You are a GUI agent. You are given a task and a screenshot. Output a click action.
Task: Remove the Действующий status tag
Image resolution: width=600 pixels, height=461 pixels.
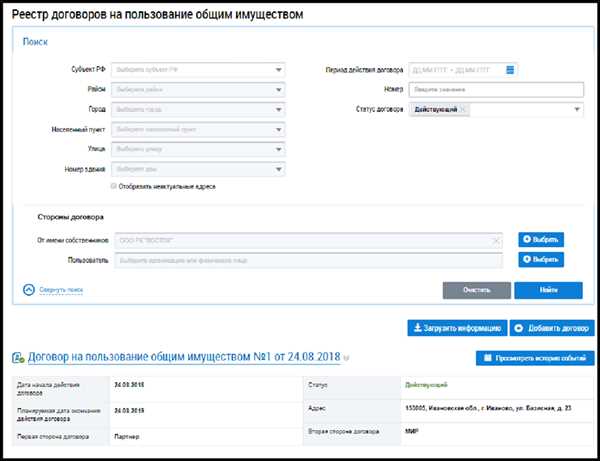(463, 109)
